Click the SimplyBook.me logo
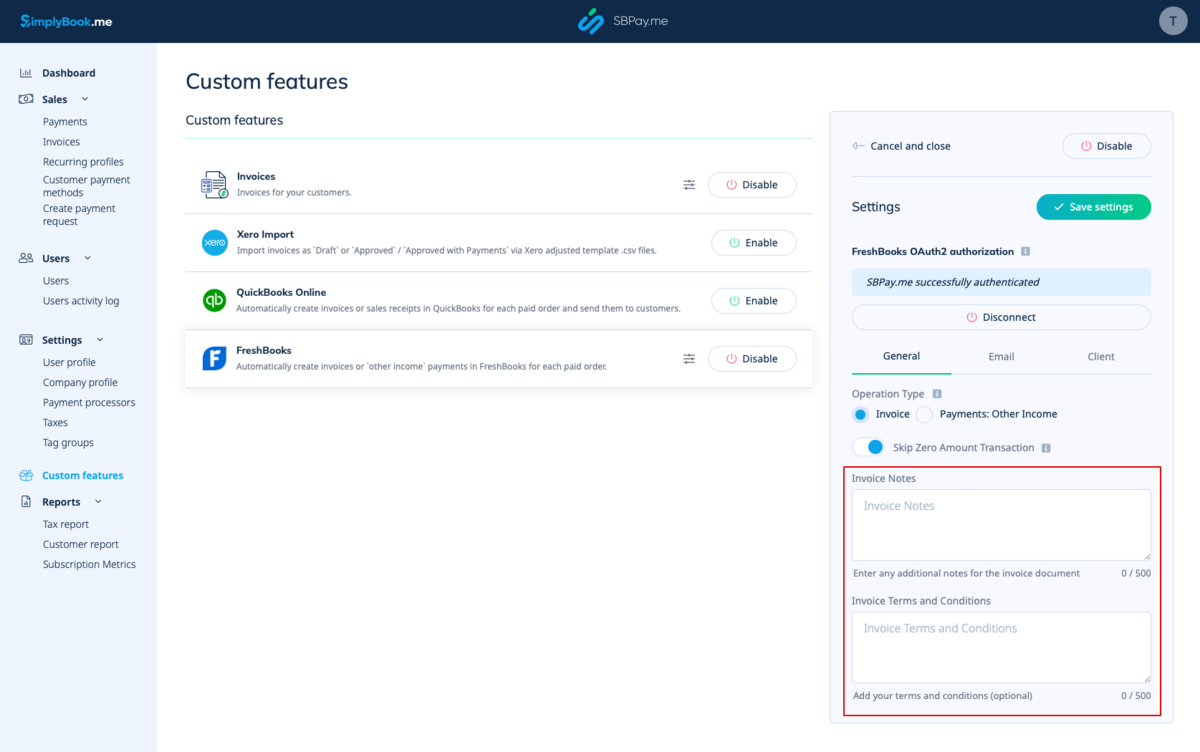This screenshot has width=1200, height=752. 66,21
